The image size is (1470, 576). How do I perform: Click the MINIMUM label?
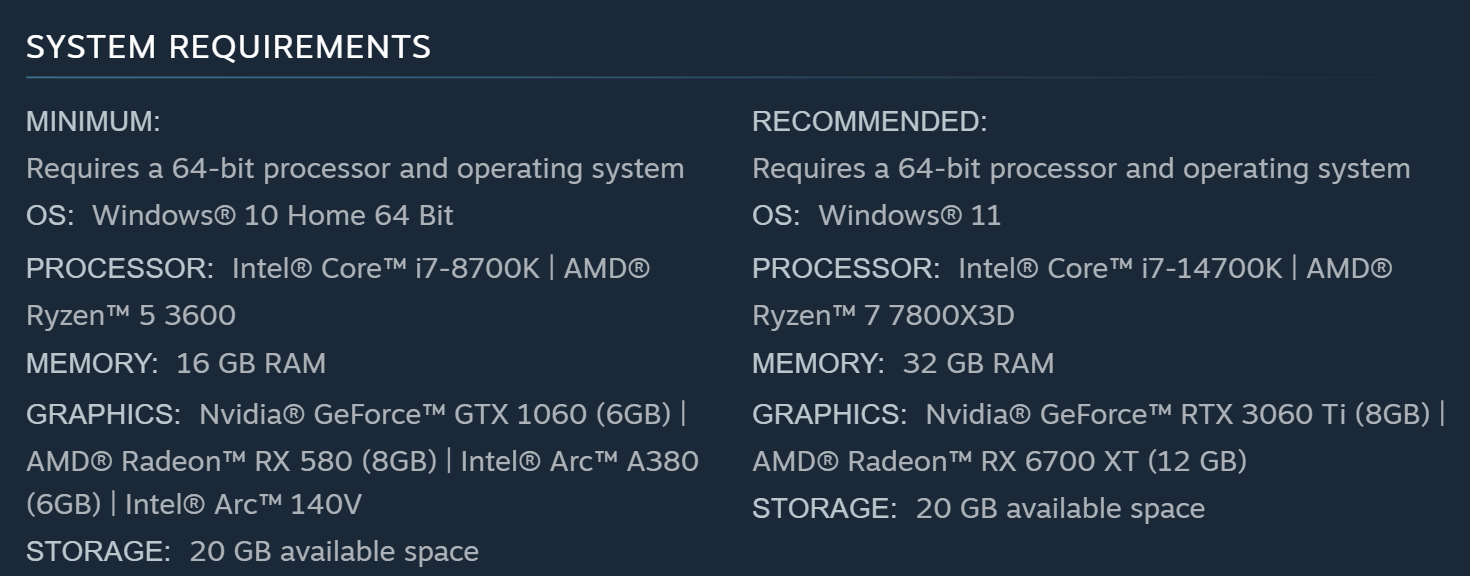[x=93, y=122]
